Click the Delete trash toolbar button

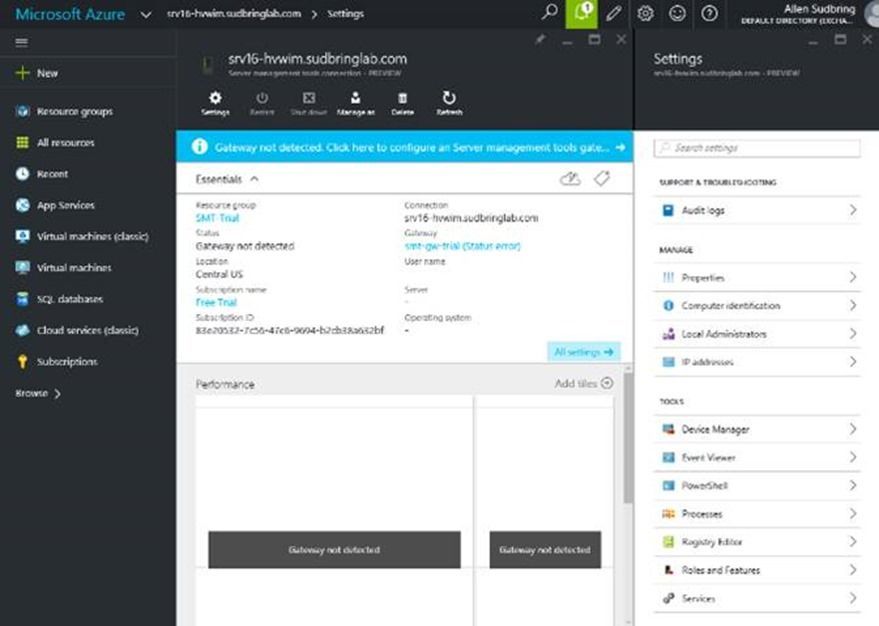[403, 103]
